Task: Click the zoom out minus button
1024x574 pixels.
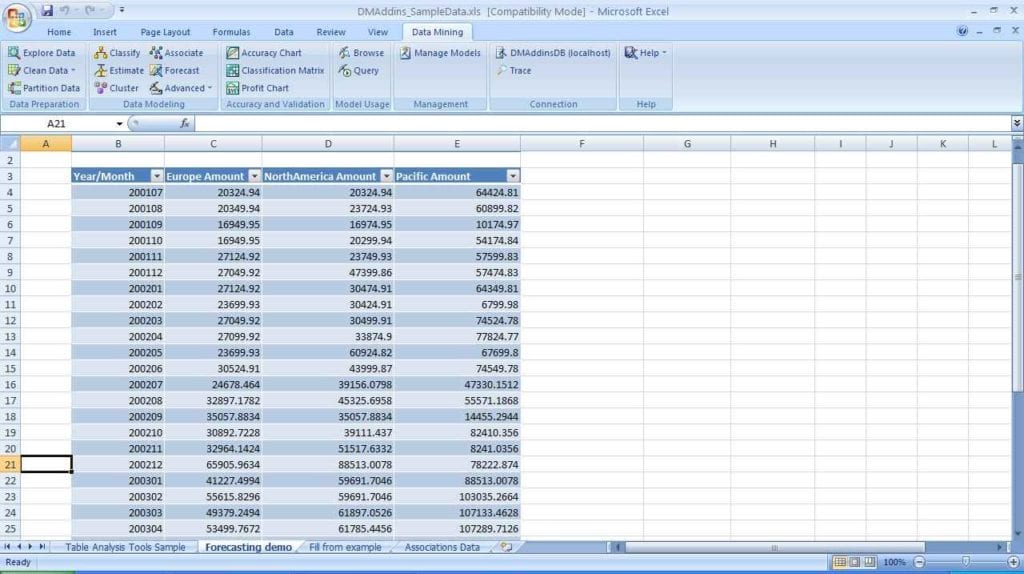Action: coord(920,562)
